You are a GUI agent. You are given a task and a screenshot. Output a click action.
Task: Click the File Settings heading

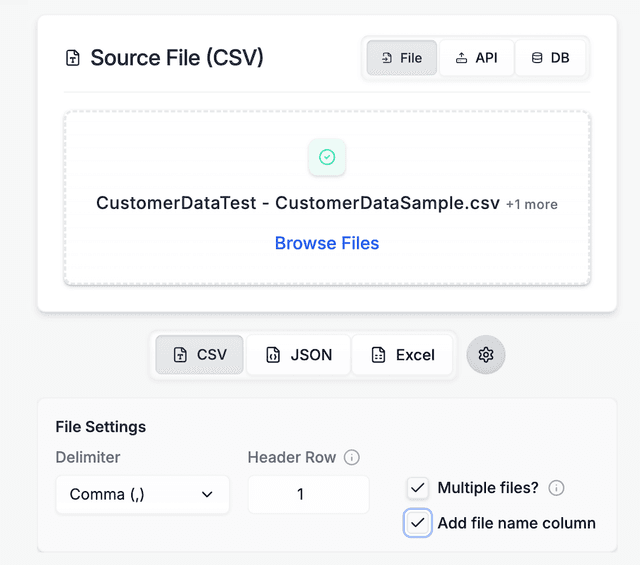tap(101, 427)
